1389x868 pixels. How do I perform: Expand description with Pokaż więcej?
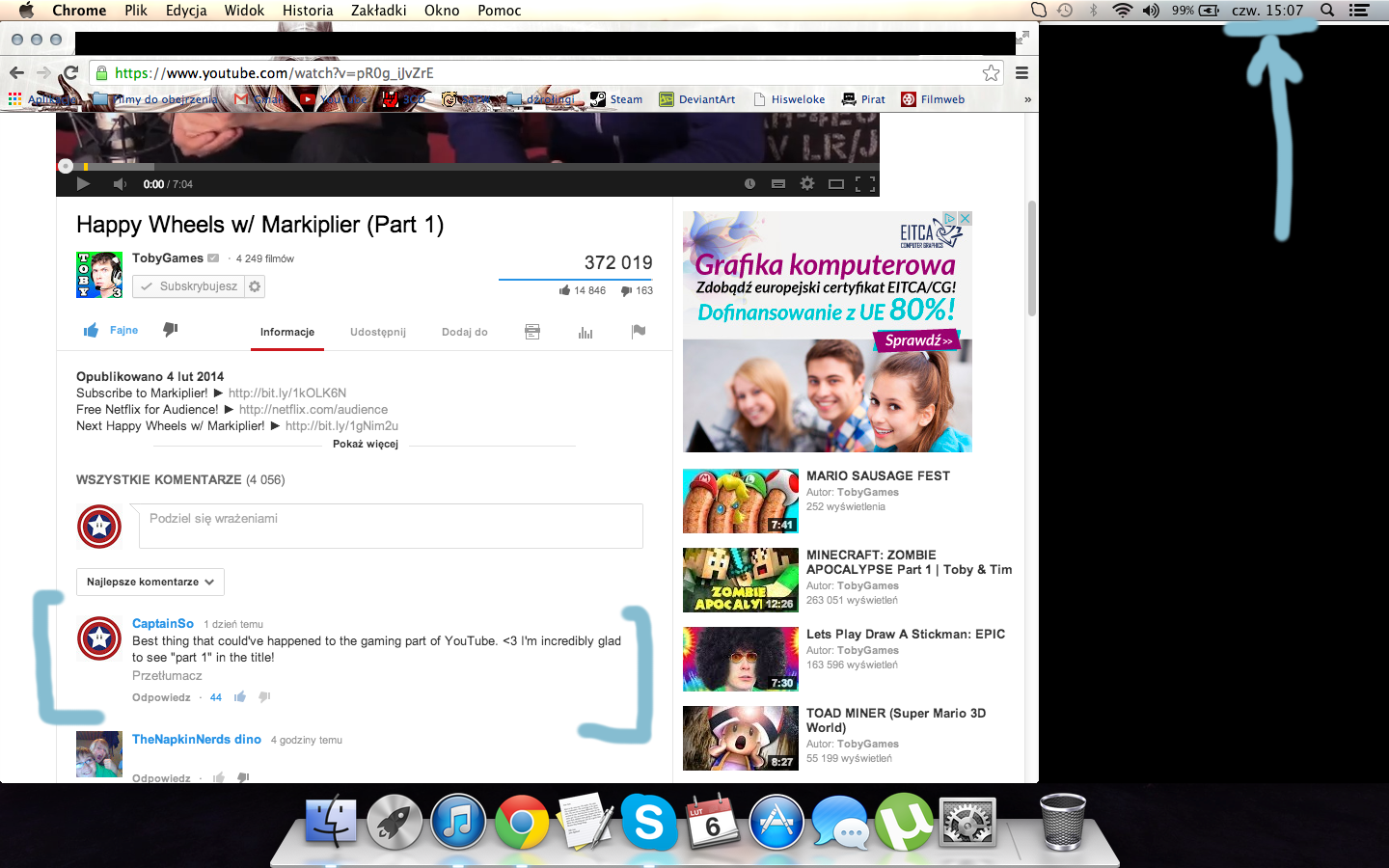(366, 444)
